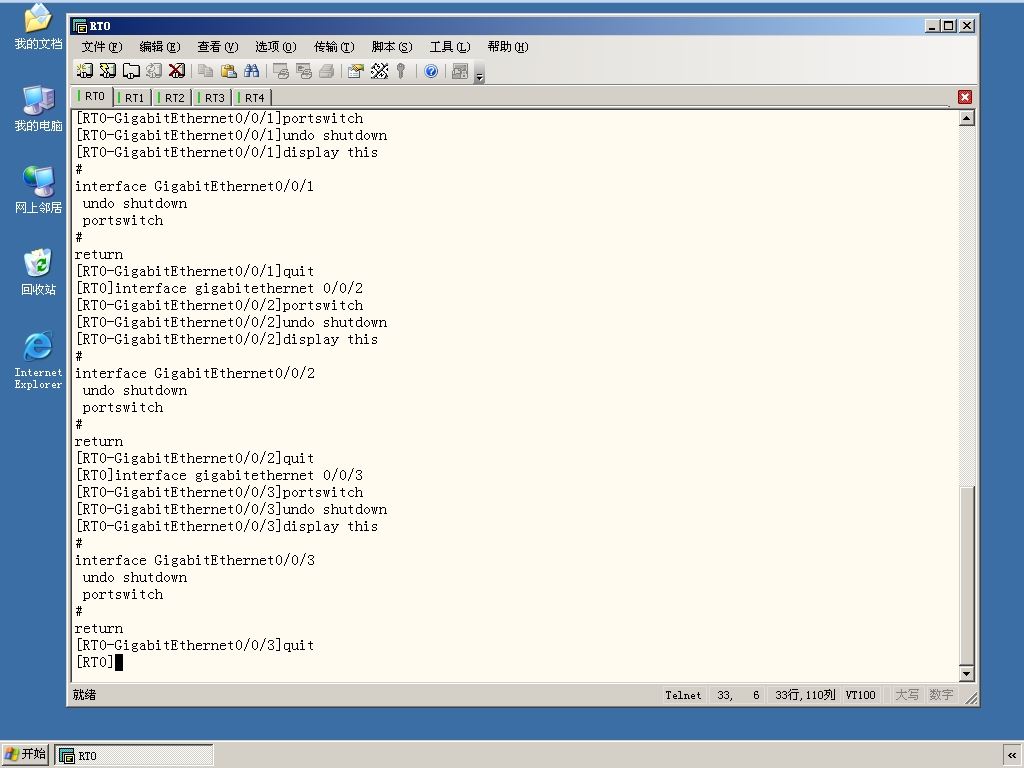Open the 帮助(H) menu
The width and height of the screenshot is (1024, 768).
tap(507, 46)
